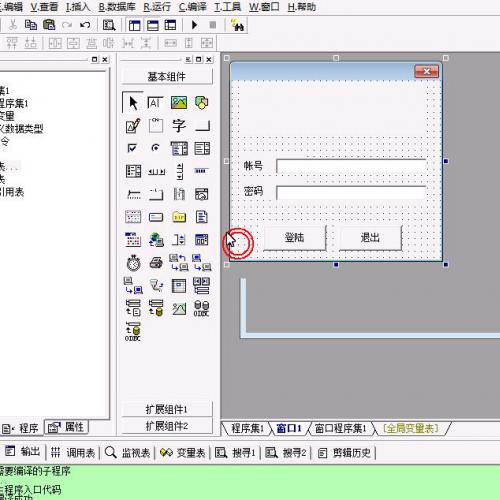Toggle the left work panel layout icon
Viewport: 500px width, 500px height.
[x=135, y=25]
